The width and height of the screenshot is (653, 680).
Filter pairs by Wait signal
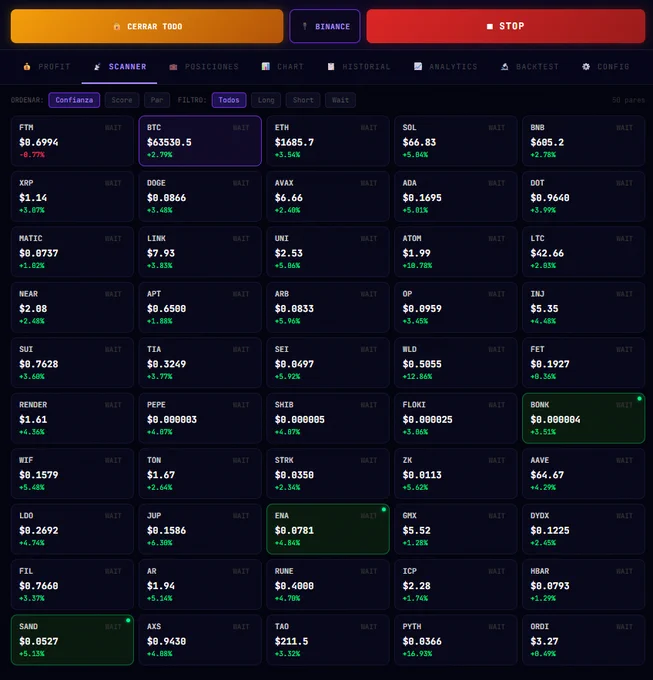coord(340,100)
